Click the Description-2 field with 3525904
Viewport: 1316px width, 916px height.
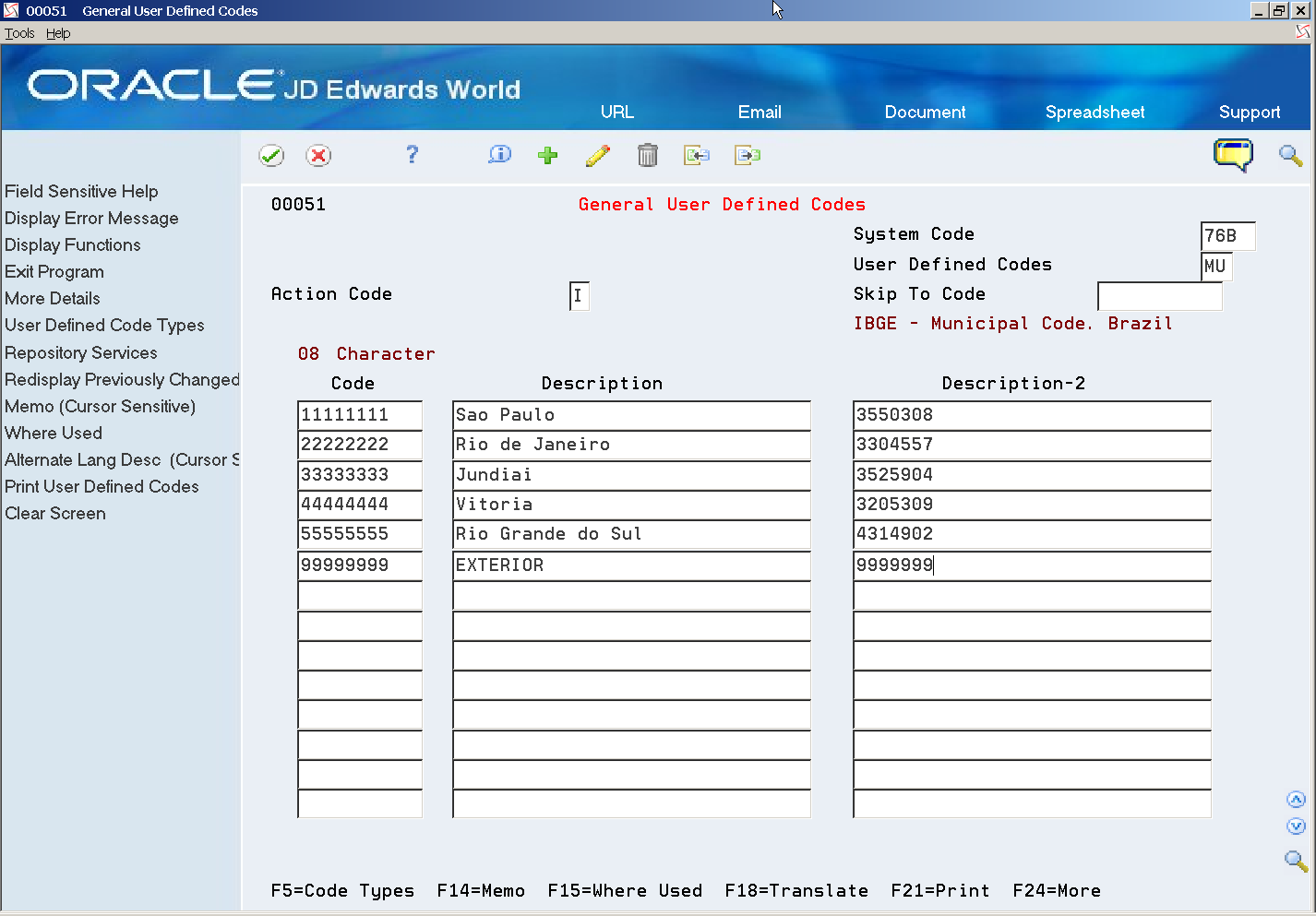tap(1032, 475)
